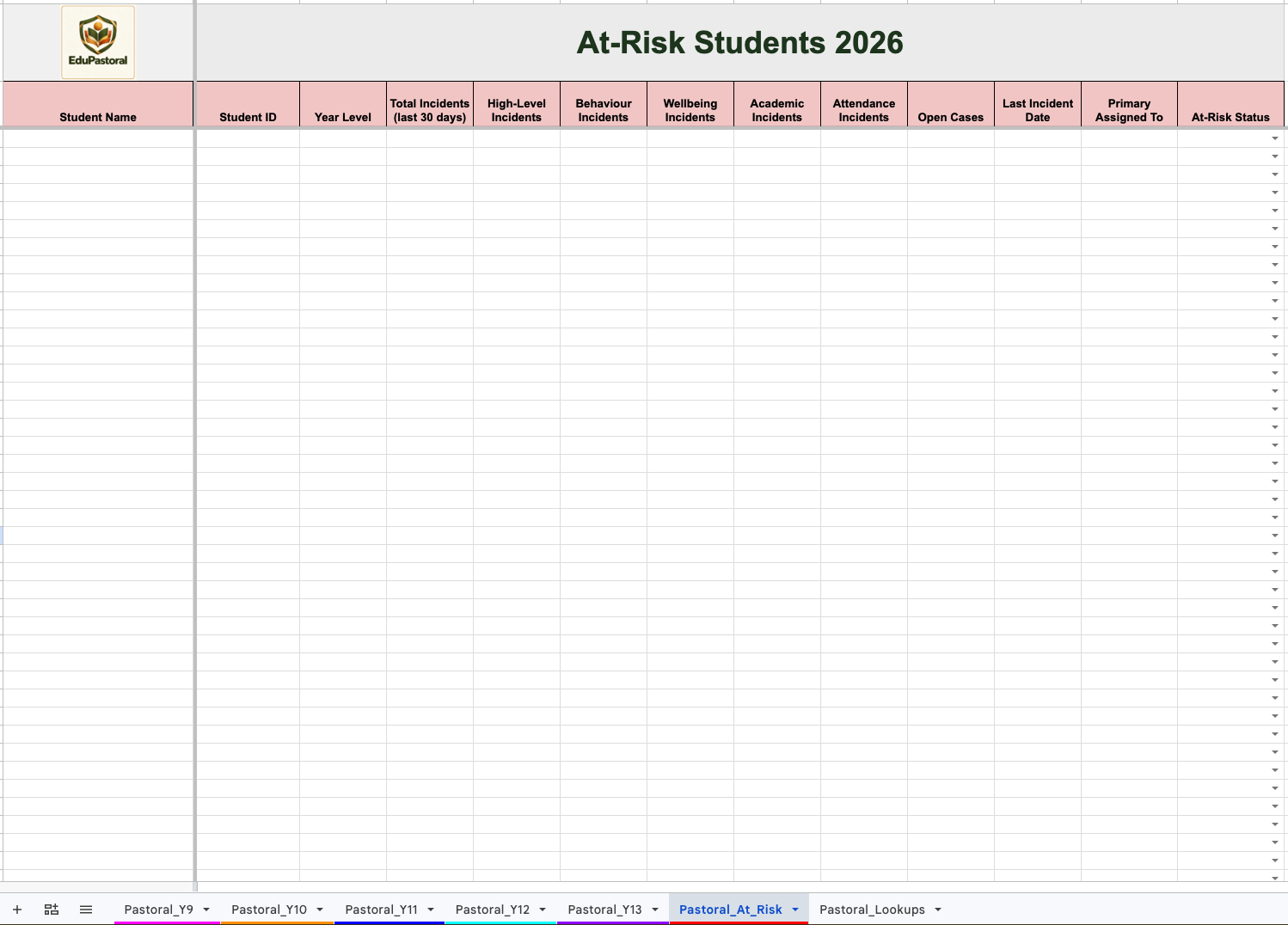Select the Open Cases header cell
The image size is (1288, 925).
[x=951, y=105]
